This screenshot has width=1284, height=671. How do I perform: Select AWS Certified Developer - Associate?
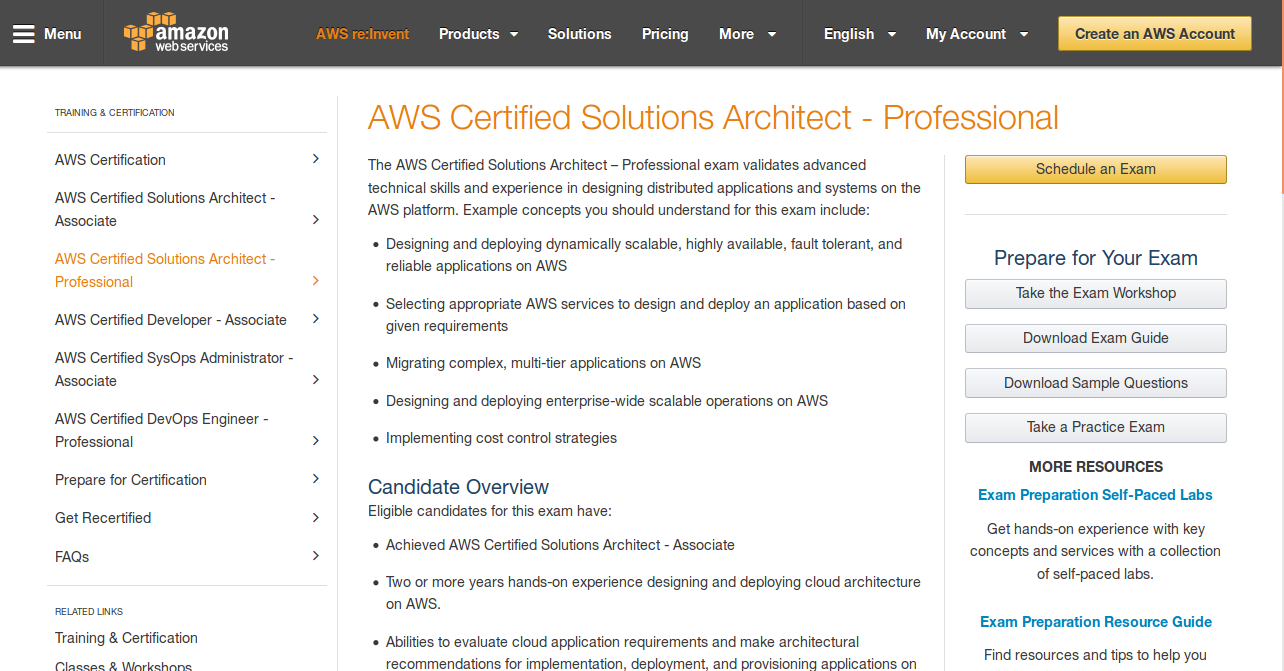[x=171, y=320]
